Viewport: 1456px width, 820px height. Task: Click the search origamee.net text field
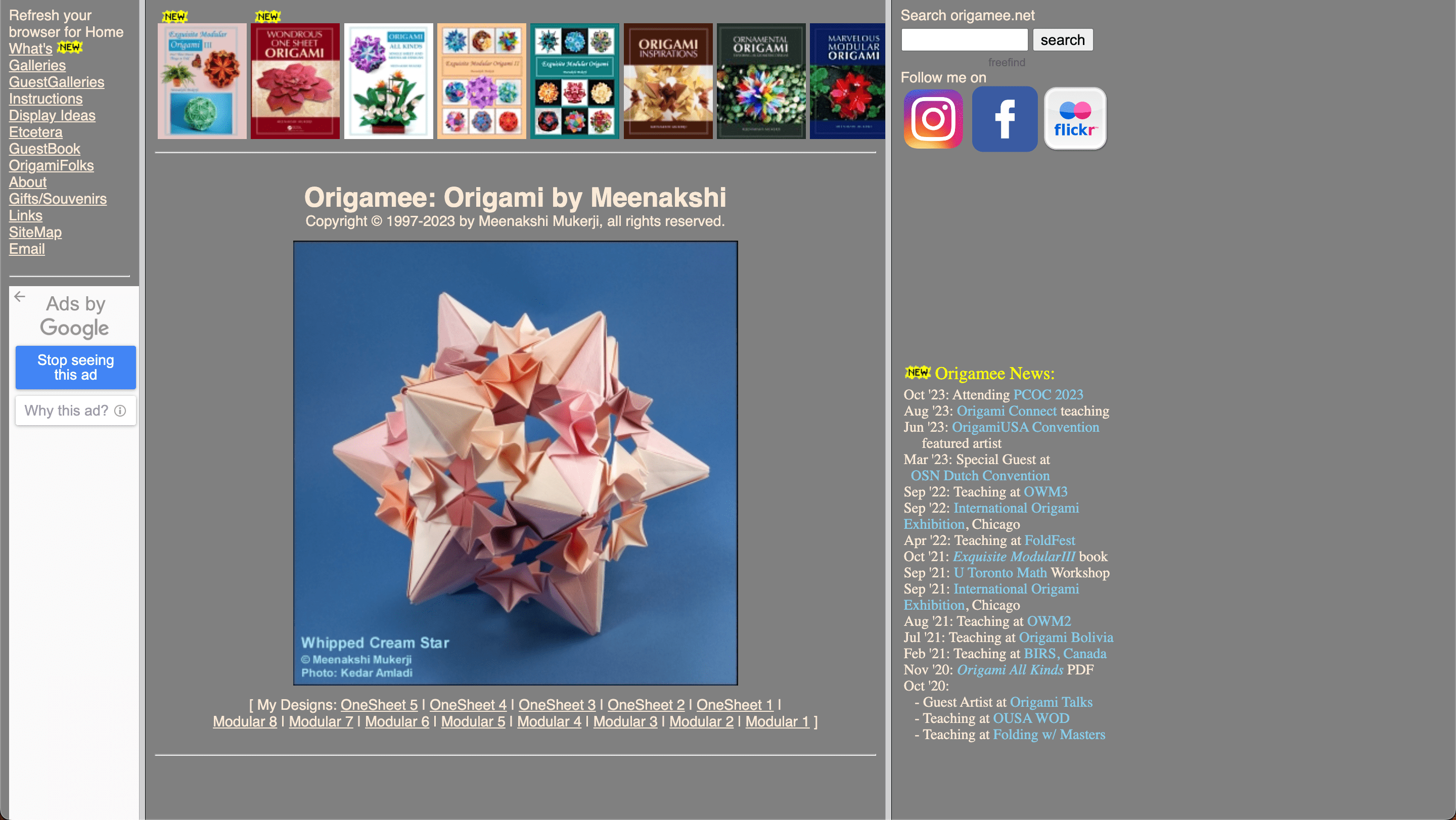click(964, 40)
